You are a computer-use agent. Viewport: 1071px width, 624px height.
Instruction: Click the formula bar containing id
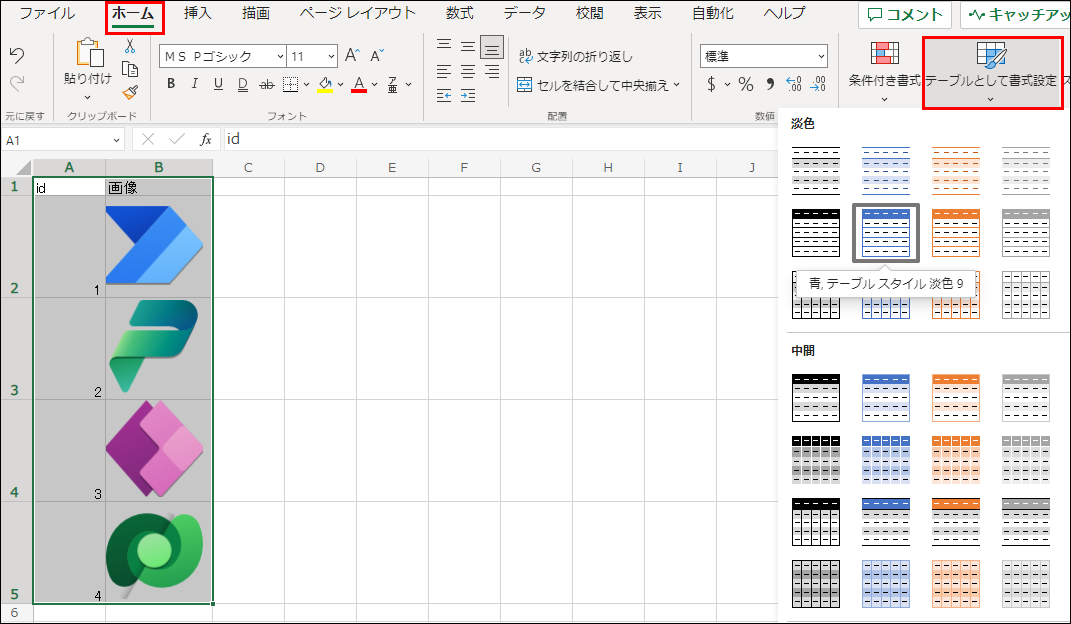tap(499, 139)
